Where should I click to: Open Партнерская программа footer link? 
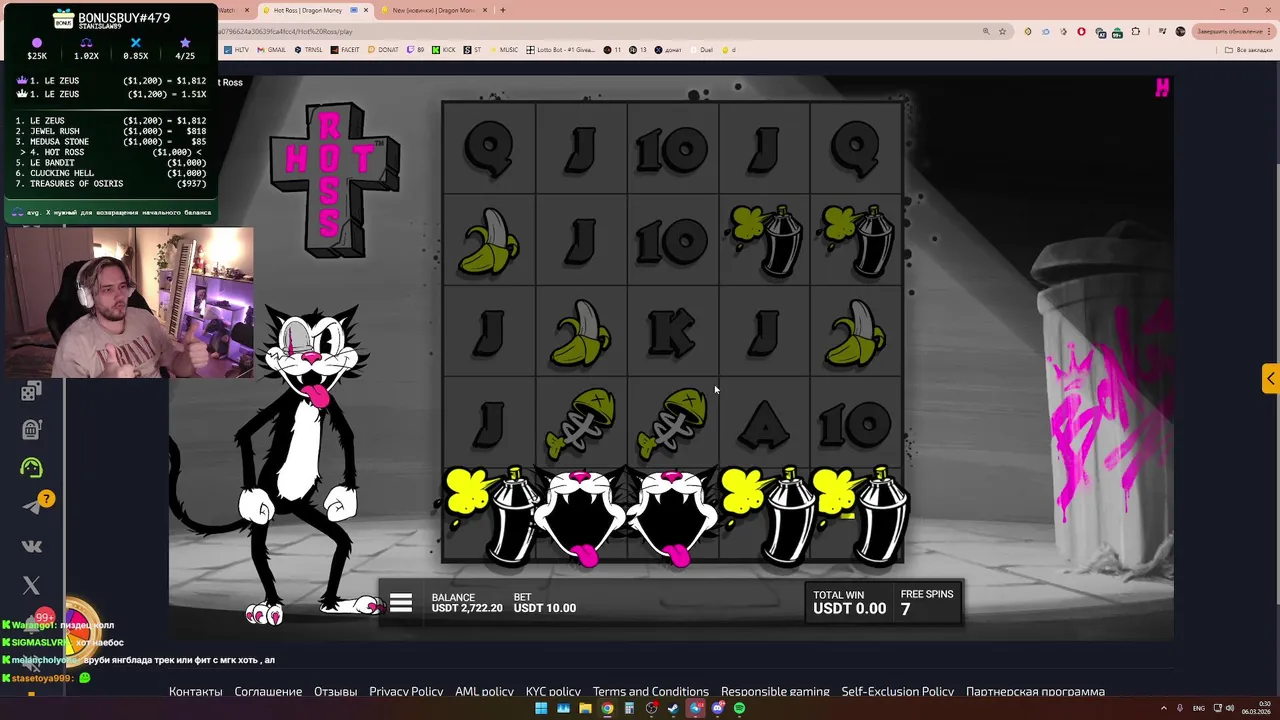[1035, 691]
